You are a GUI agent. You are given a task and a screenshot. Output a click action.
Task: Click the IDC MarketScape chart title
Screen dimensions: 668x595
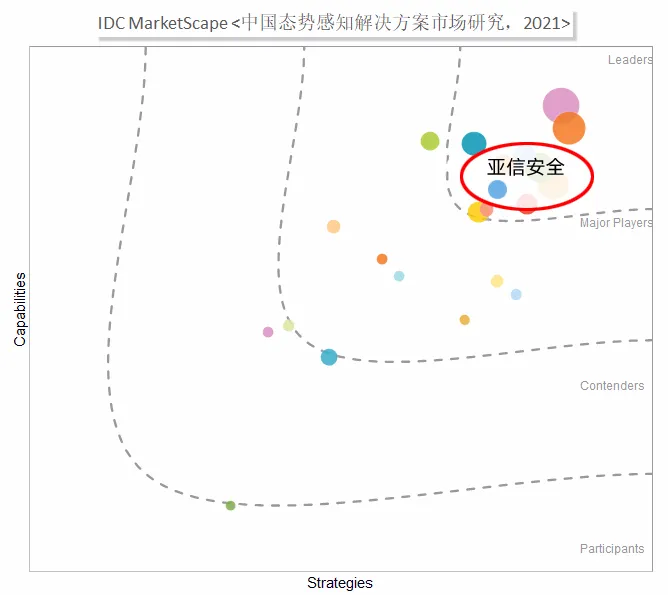[x=335, y=23]
